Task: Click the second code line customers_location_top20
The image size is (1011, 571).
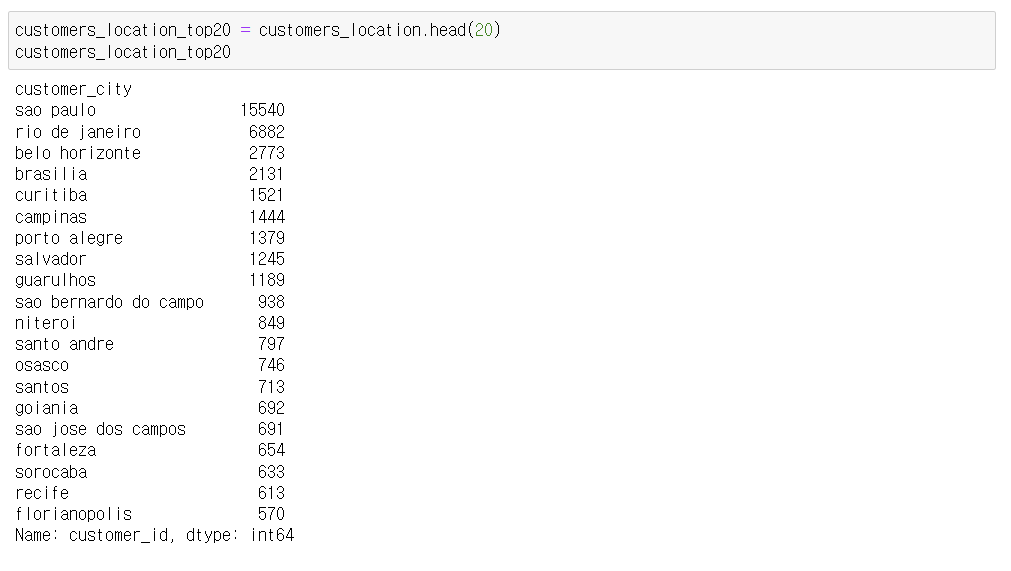Action: click(123, 52)
